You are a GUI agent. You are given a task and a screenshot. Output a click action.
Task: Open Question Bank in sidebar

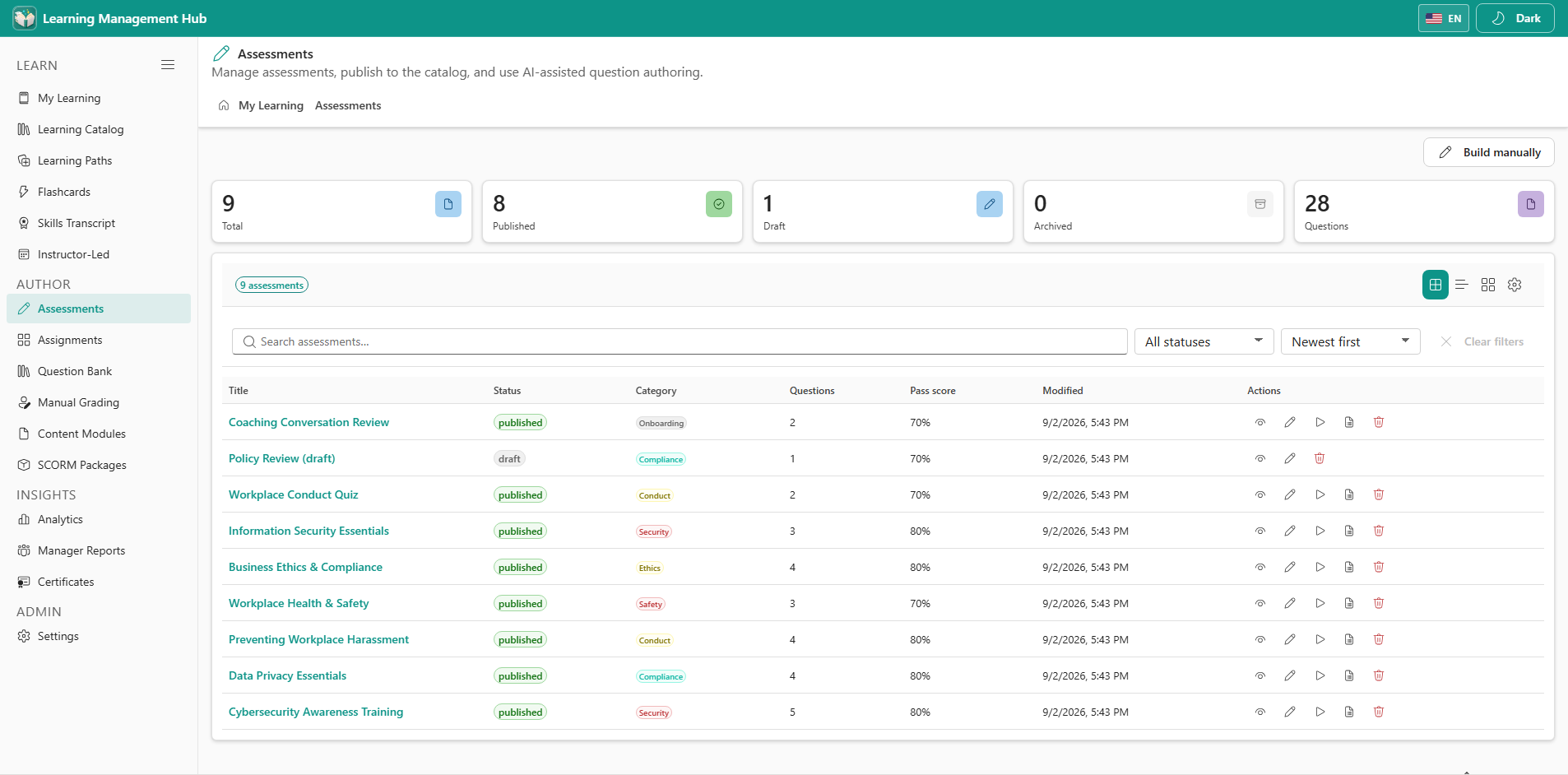click(99, 371)
